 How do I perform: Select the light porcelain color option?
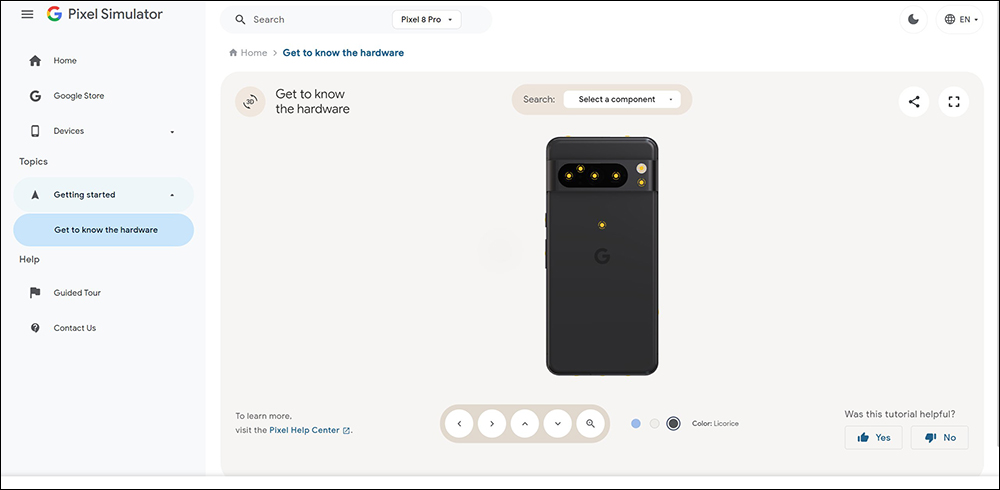(654, 424)
